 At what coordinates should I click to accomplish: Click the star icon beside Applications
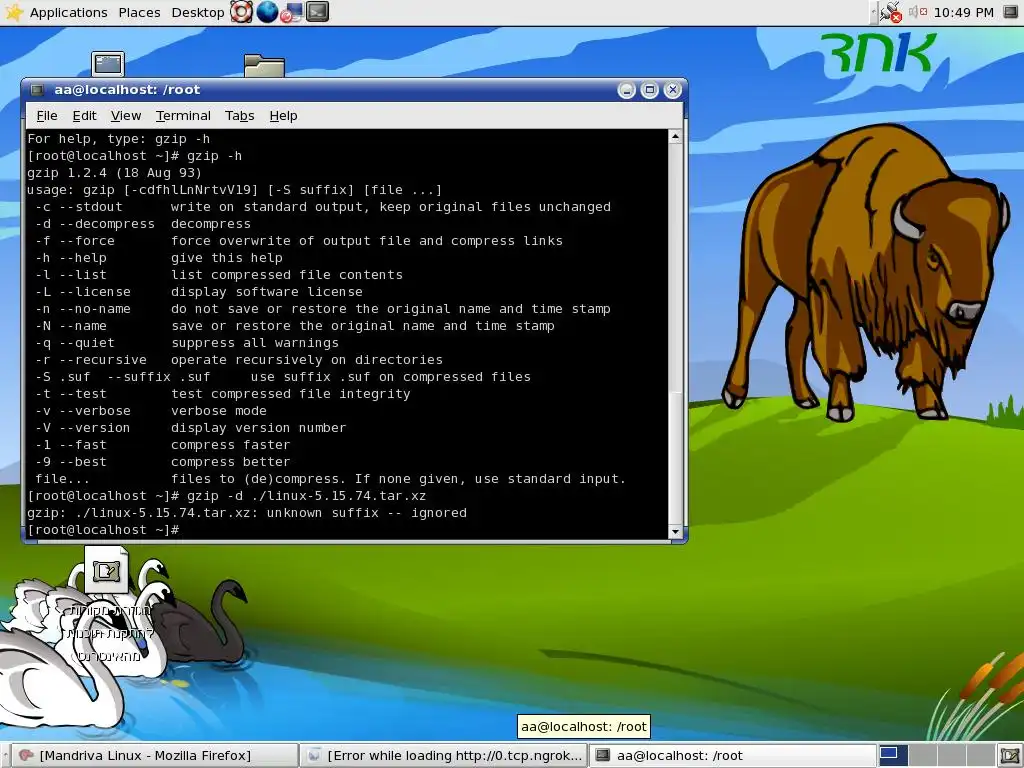14,12
